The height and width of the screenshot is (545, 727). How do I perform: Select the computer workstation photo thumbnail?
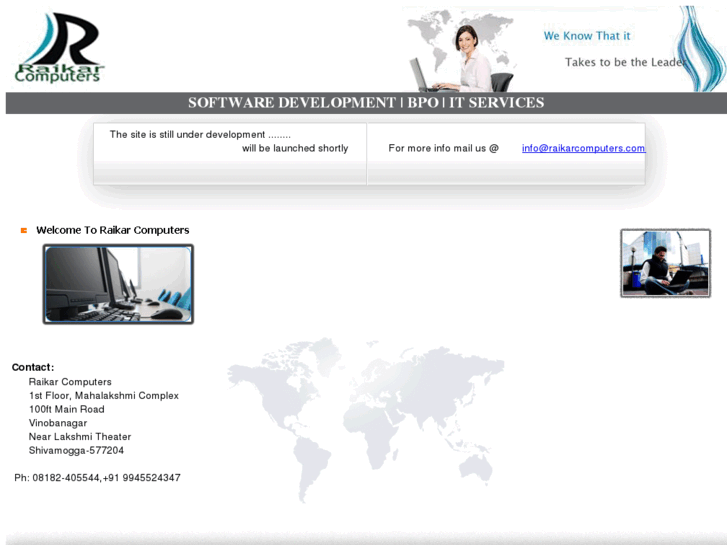(x=118, y=284)
